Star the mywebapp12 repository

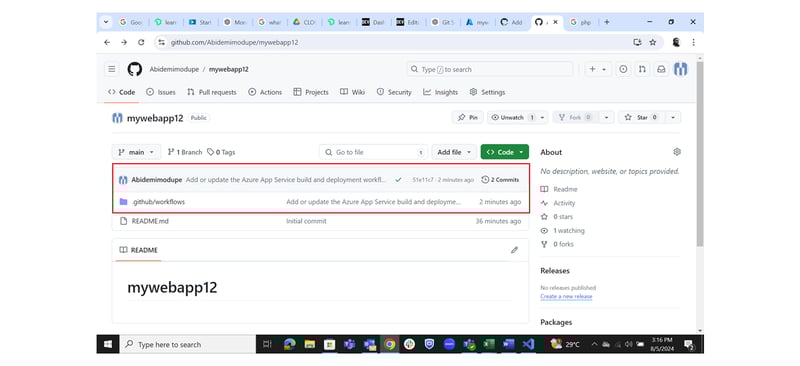tap(642, 117)
